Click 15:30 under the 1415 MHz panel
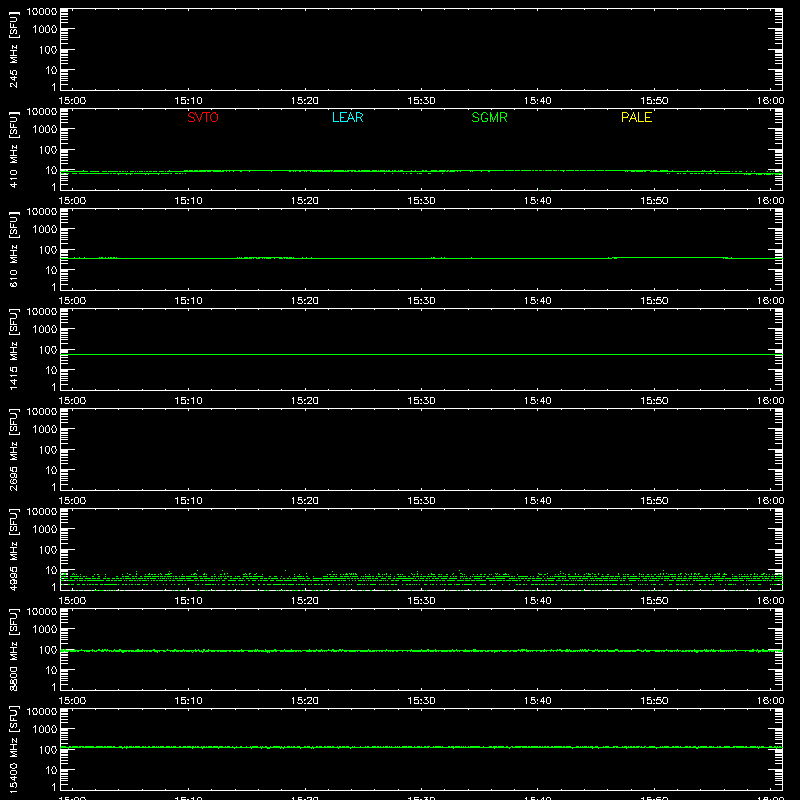 [421, 401]
